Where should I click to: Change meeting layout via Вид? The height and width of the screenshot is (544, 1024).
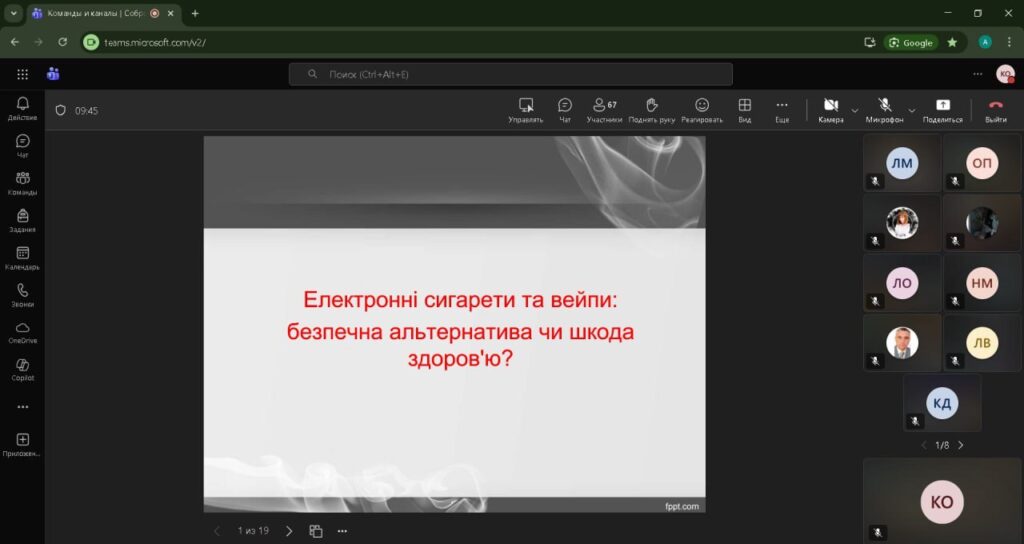[744, 109]
